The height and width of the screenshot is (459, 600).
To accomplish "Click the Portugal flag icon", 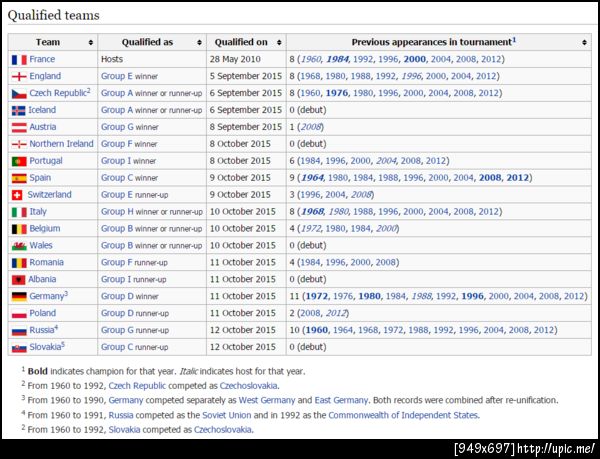I will tap(19, 161).
